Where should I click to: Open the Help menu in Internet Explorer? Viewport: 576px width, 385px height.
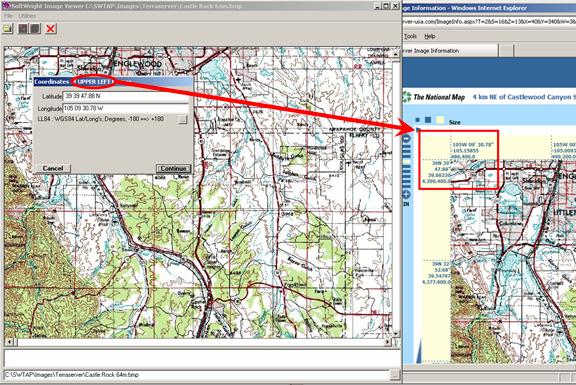(430, 36)
